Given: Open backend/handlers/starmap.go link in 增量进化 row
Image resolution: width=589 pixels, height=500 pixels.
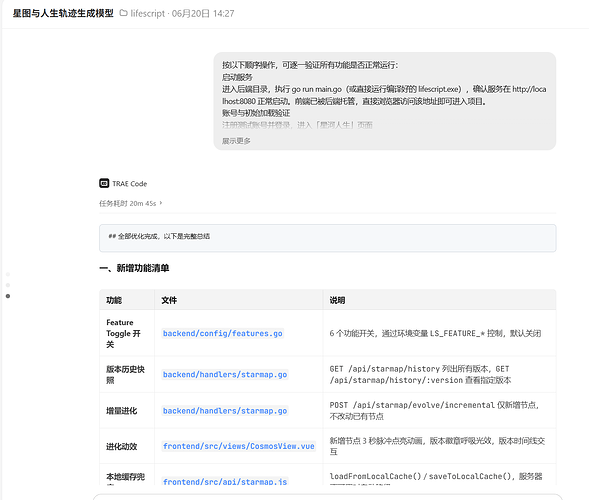Looking at the screenshot, I should tap(225, 411).
